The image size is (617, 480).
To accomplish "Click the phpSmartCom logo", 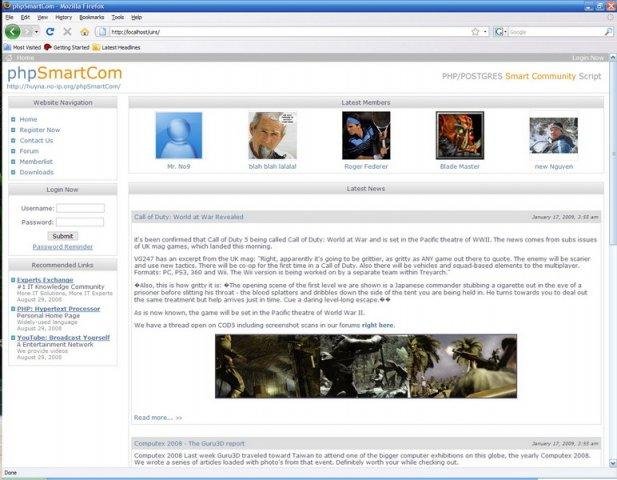I will 65,73.
